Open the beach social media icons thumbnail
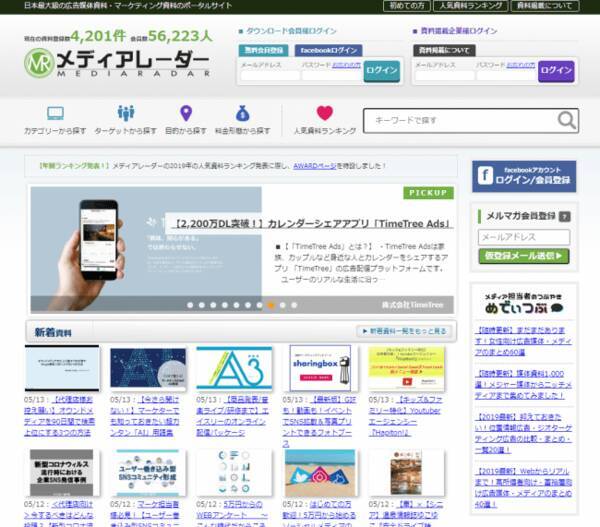600x527 pixels. pos(320,473)
